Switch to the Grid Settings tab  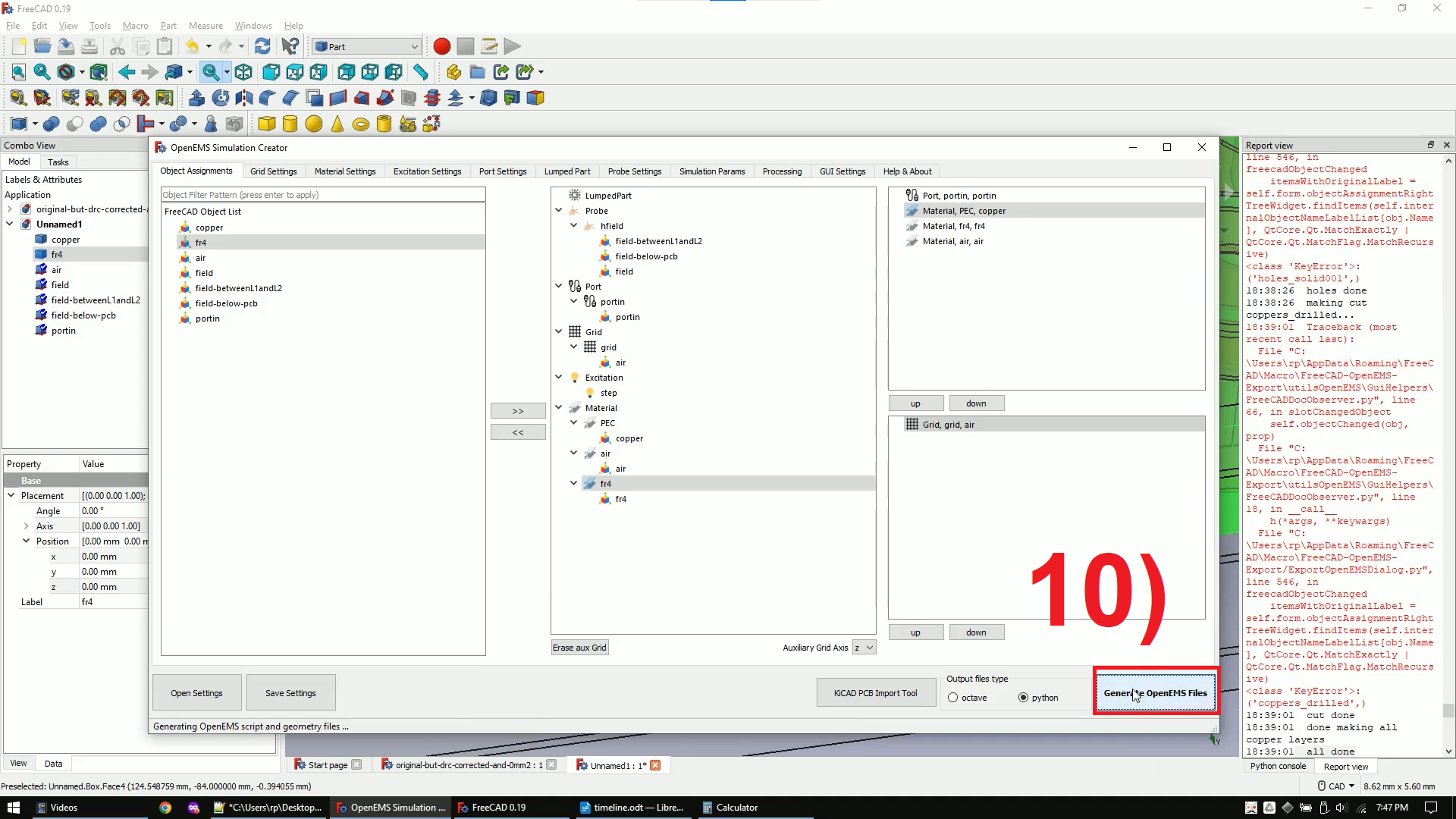[x=274, y=171]
